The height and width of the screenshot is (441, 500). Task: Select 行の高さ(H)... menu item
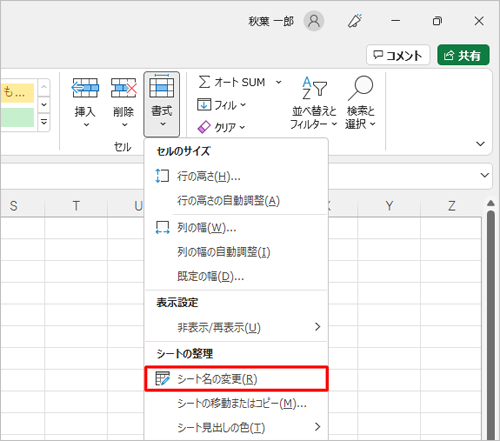coord(236,176)
